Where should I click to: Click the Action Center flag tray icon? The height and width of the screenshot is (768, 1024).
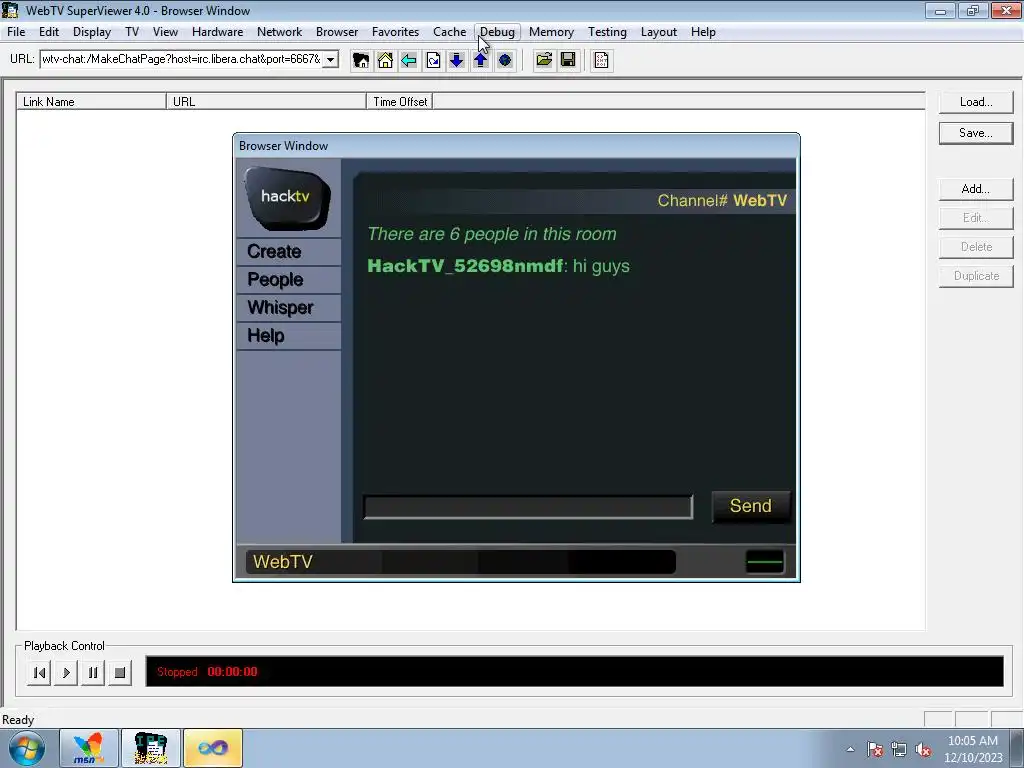click(875, 749)
